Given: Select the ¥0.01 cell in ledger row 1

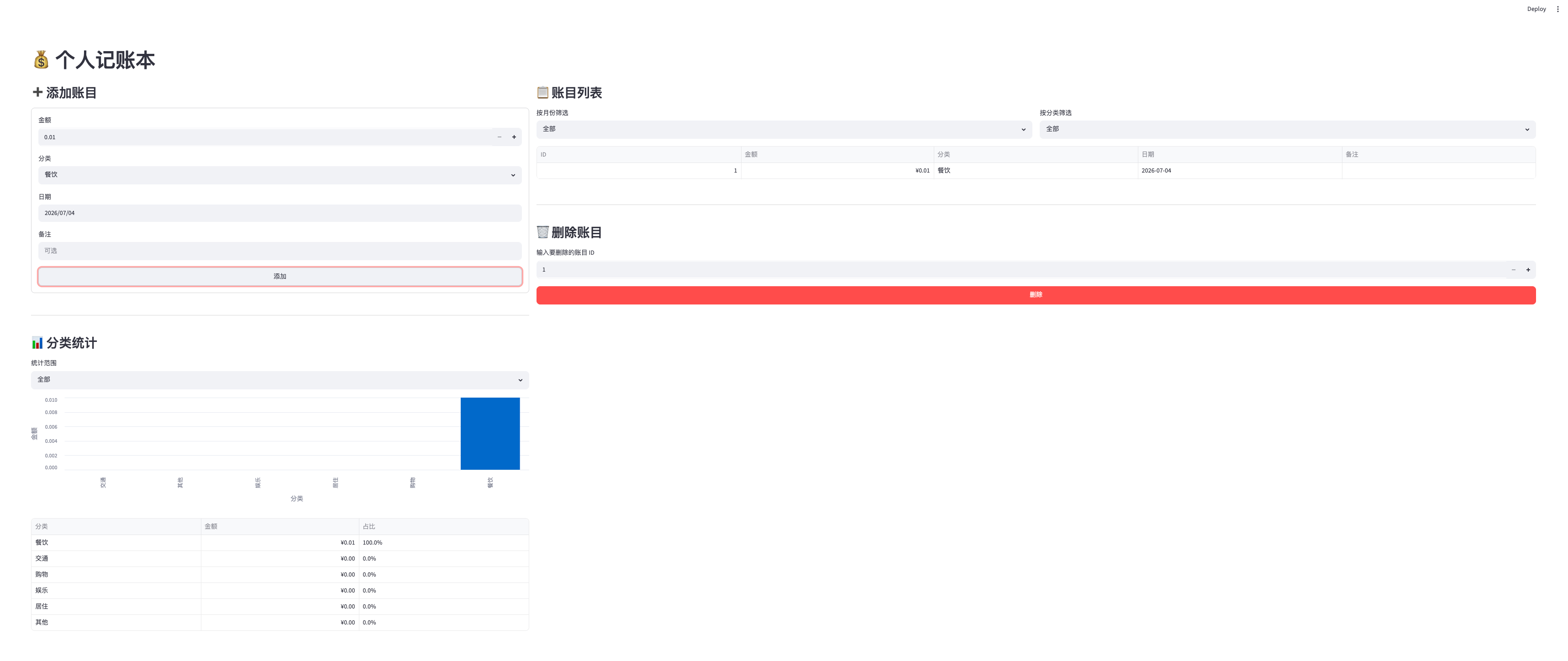Looking at the screenshot, I should (837, 170).
